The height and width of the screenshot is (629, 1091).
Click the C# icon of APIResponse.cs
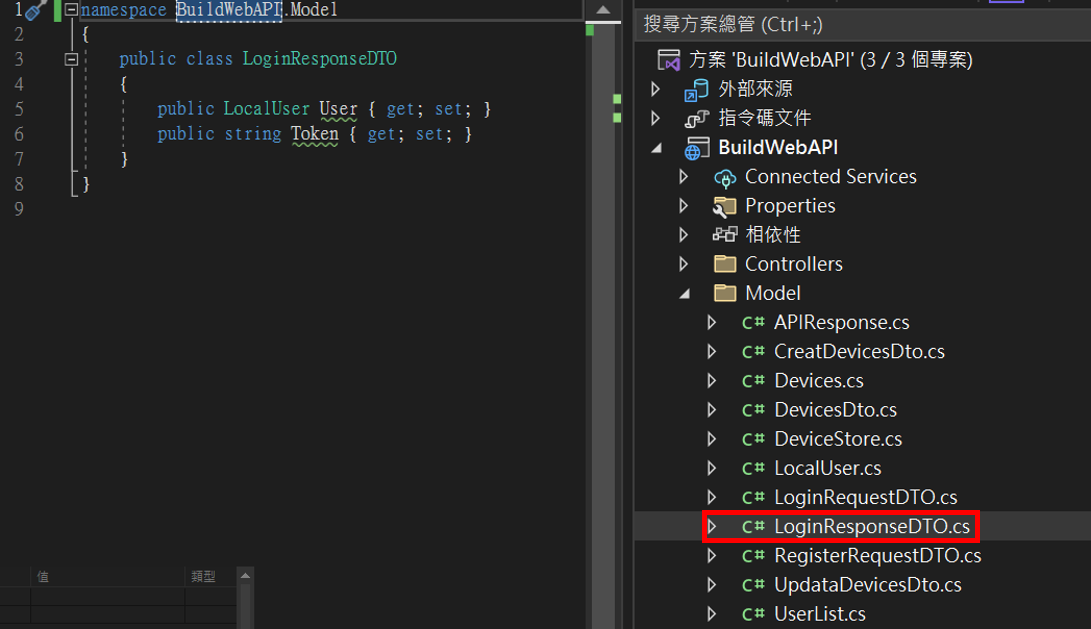pos(754,323)
